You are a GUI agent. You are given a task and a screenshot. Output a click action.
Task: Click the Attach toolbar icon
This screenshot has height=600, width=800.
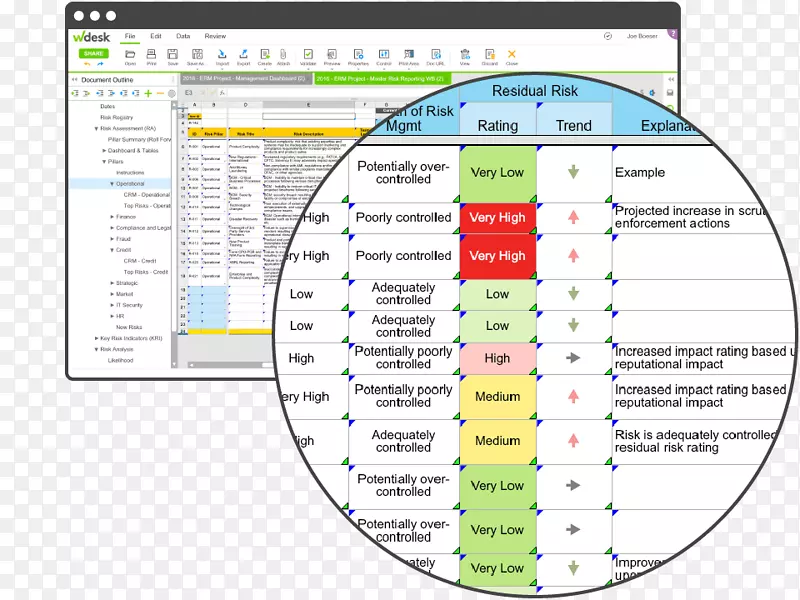(x=284, y=54)
